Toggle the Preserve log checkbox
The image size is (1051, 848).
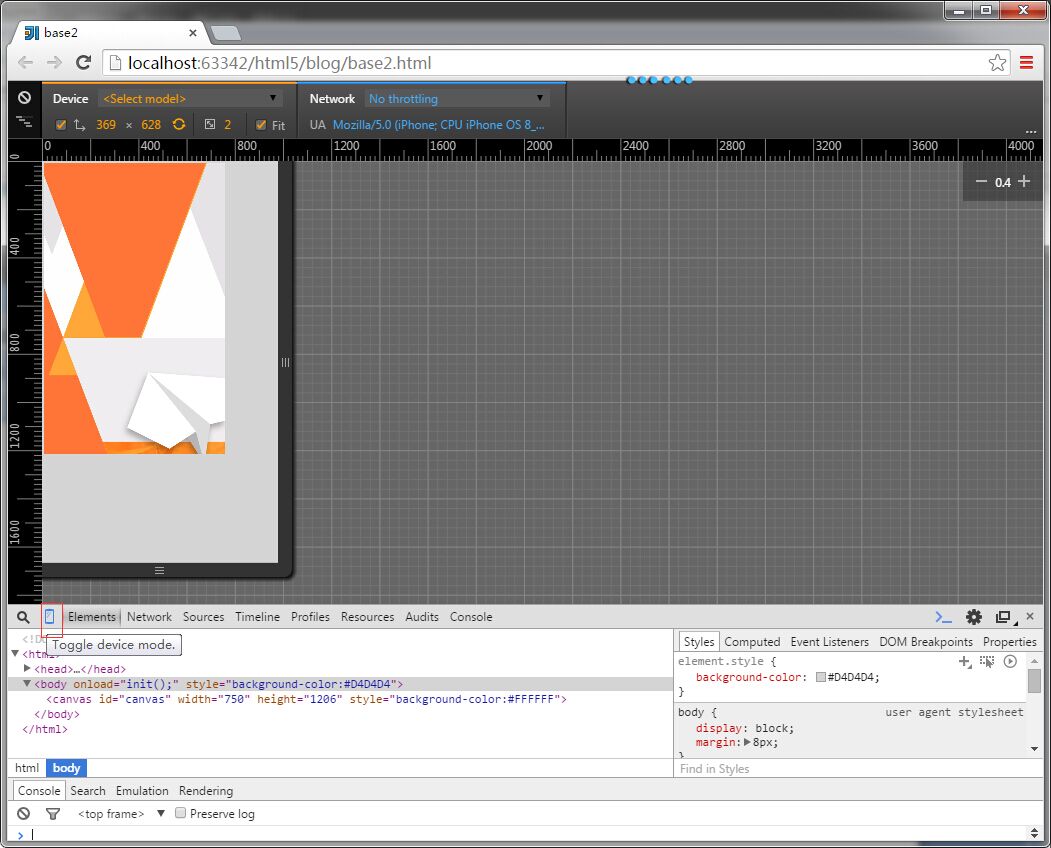click(x=181, y=814)
